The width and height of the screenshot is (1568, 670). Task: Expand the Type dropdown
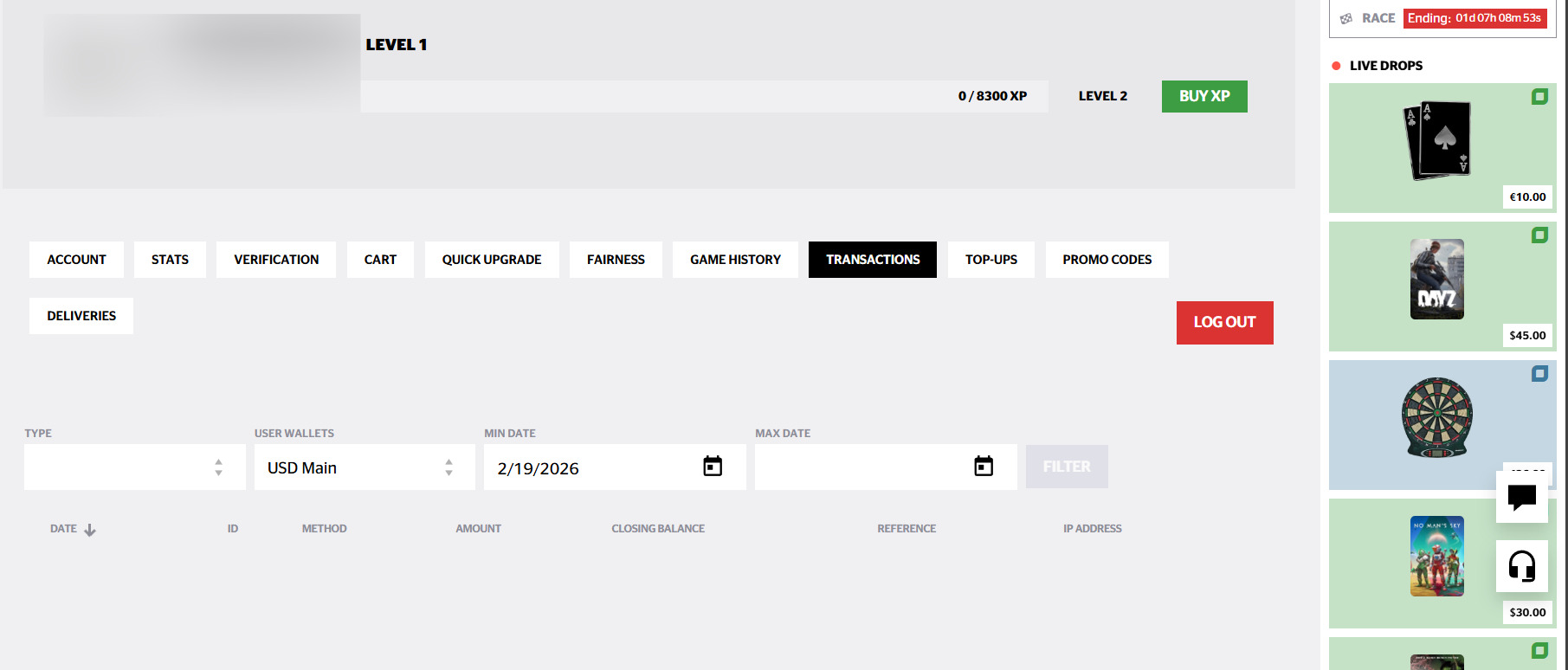point(134,467)
